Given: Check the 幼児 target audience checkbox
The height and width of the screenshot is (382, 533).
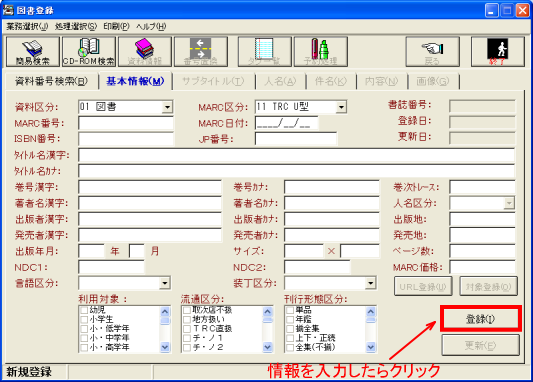Looking at the screenshot, I should pos(84,310).
